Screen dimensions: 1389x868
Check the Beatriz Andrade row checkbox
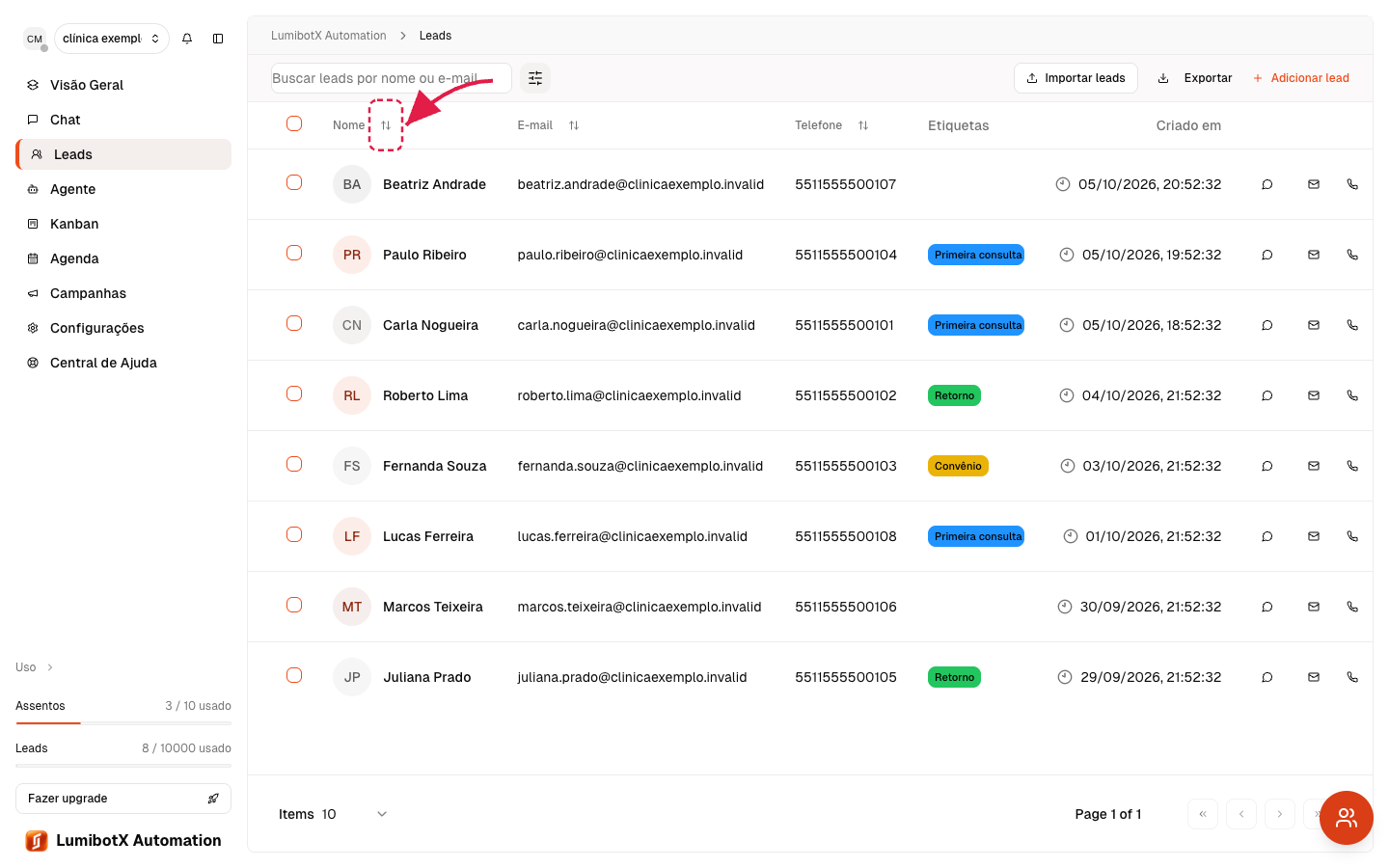coord(294,182)
